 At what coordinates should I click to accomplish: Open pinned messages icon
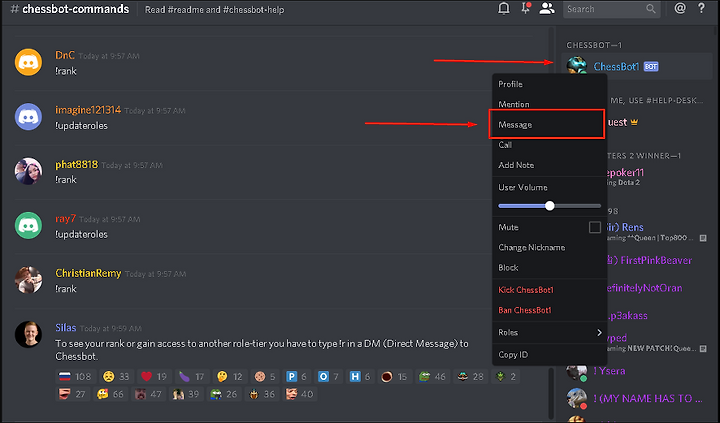526,8
